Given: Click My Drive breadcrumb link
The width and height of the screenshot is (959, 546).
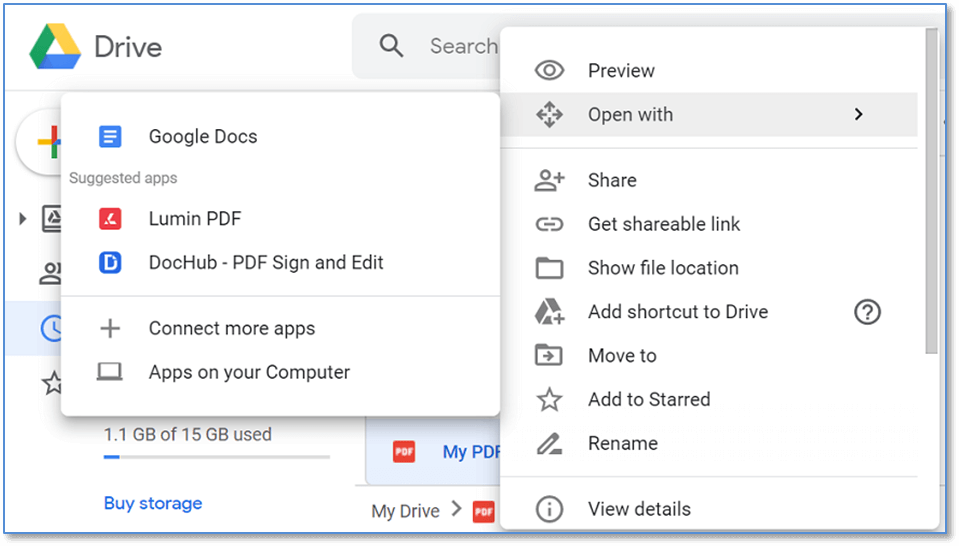Looking at the screenshot, I should (405, 511).
